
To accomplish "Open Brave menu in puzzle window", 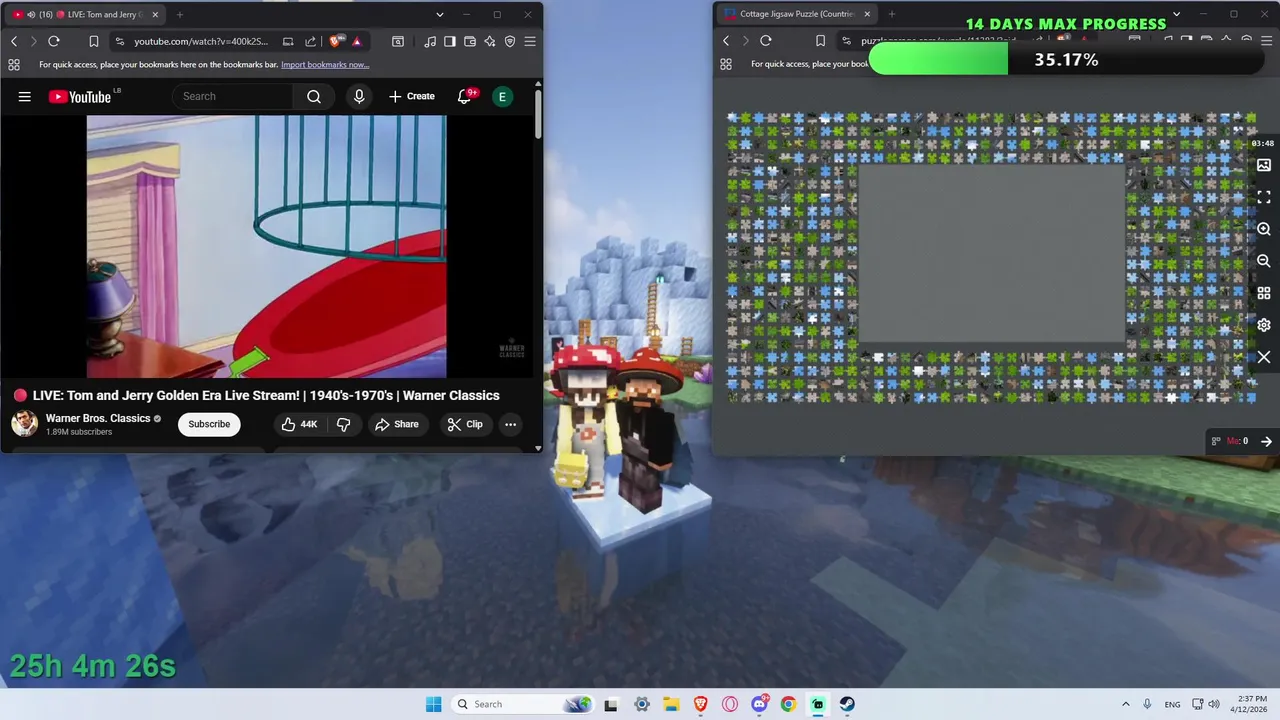I will 1267,41.
